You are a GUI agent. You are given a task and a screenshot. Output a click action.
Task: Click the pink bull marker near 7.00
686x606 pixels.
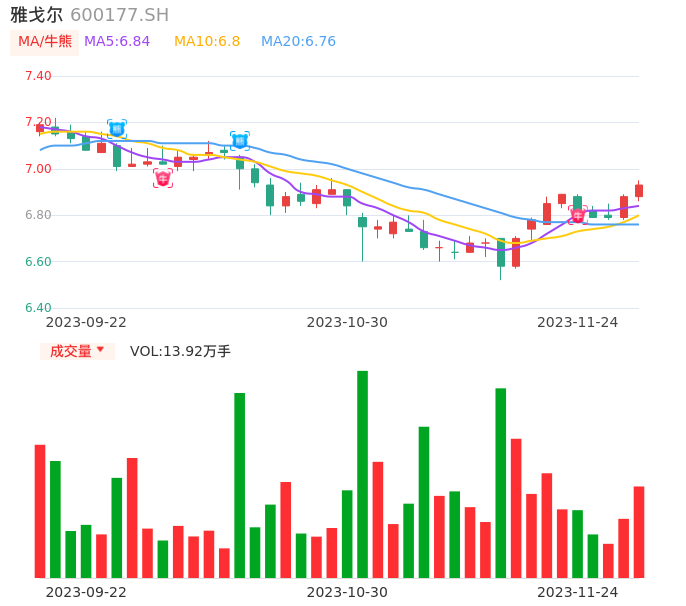tap(163, 179)
